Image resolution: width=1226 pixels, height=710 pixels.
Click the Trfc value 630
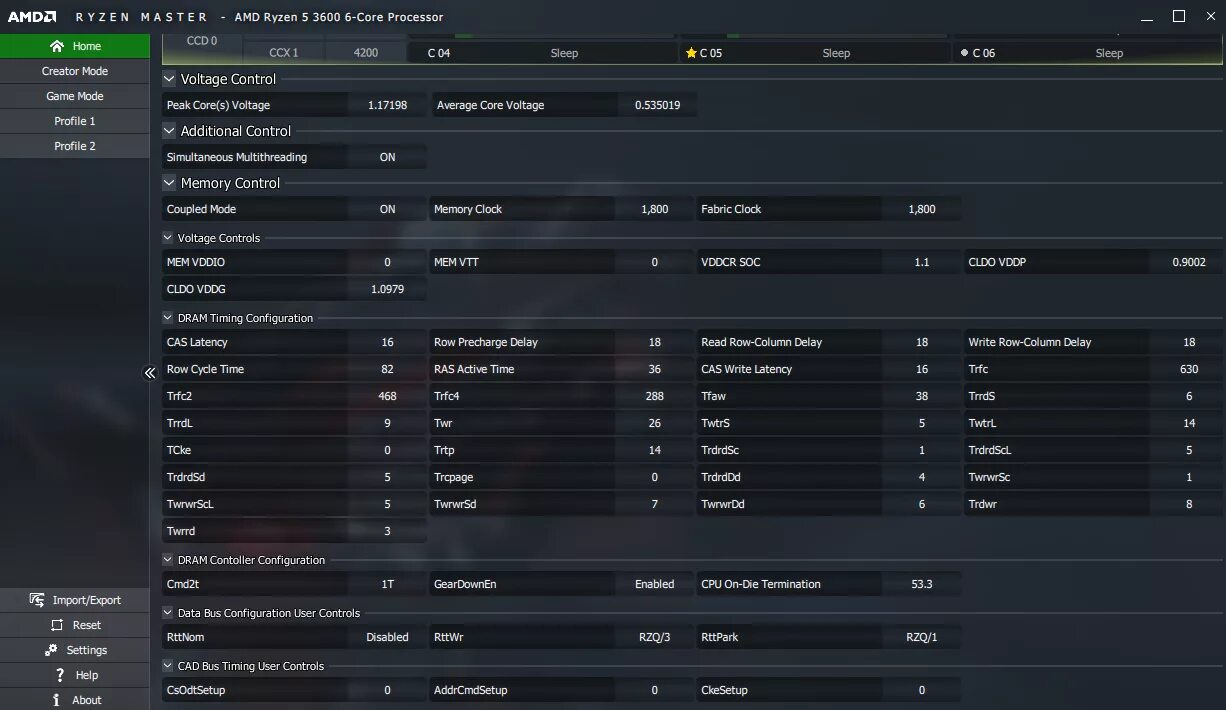[x=1188, y=369]
